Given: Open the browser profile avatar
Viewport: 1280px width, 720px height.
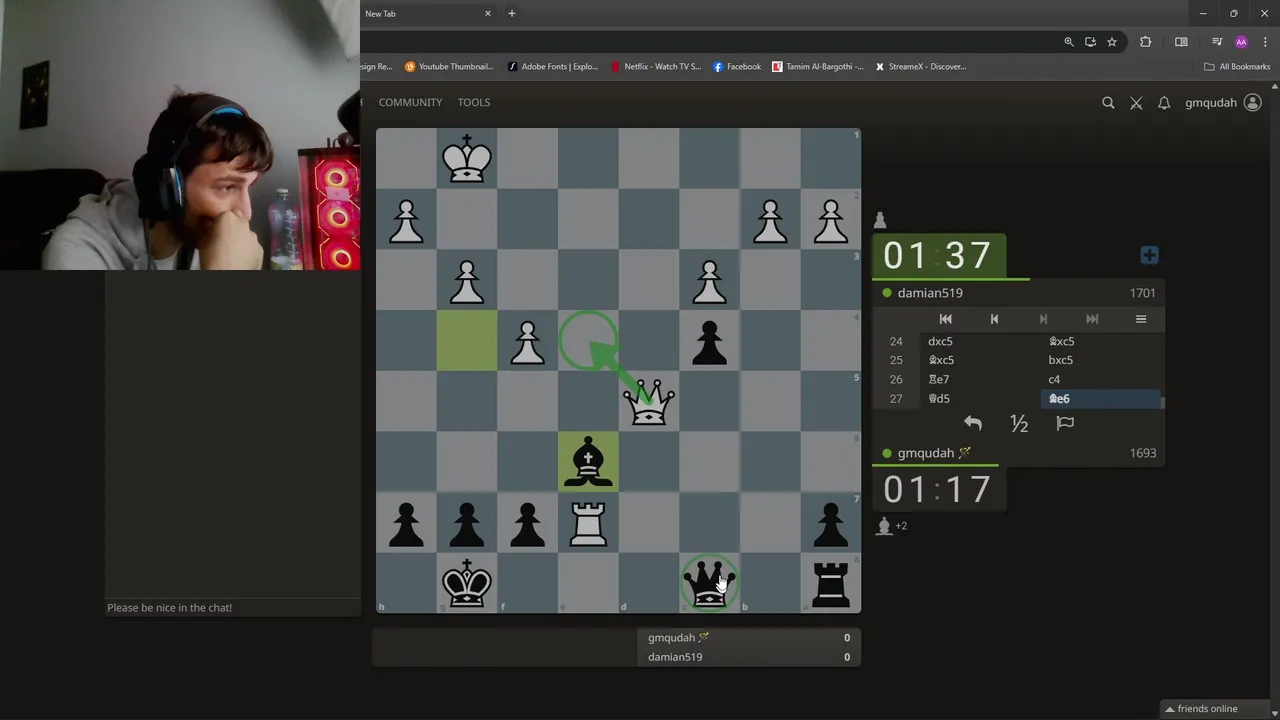Looking at the screenshot, I should coord(1241,42).
